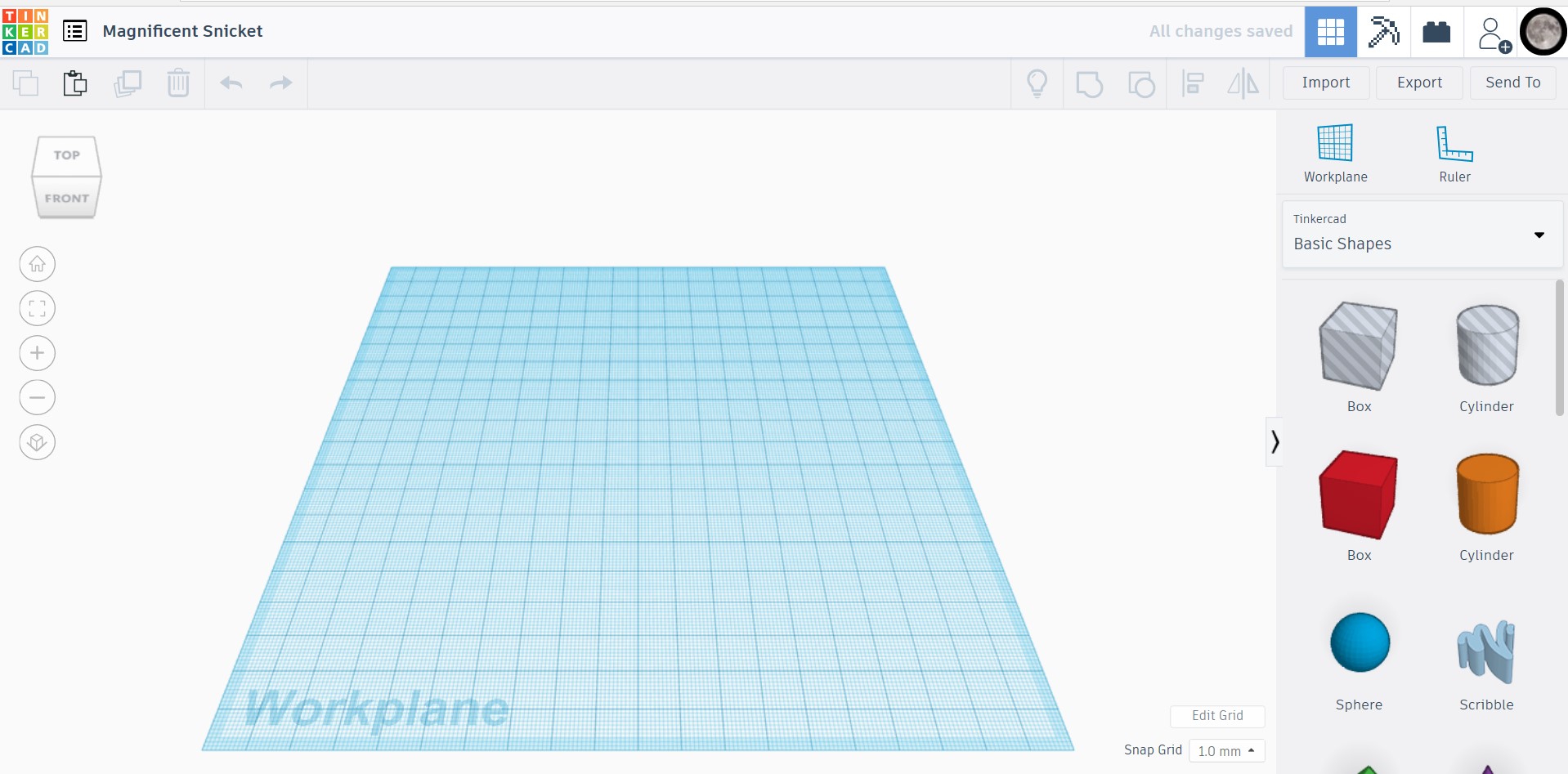Click the Send To button
This screenshot has width=1568, height=774.
[1512, 83]
